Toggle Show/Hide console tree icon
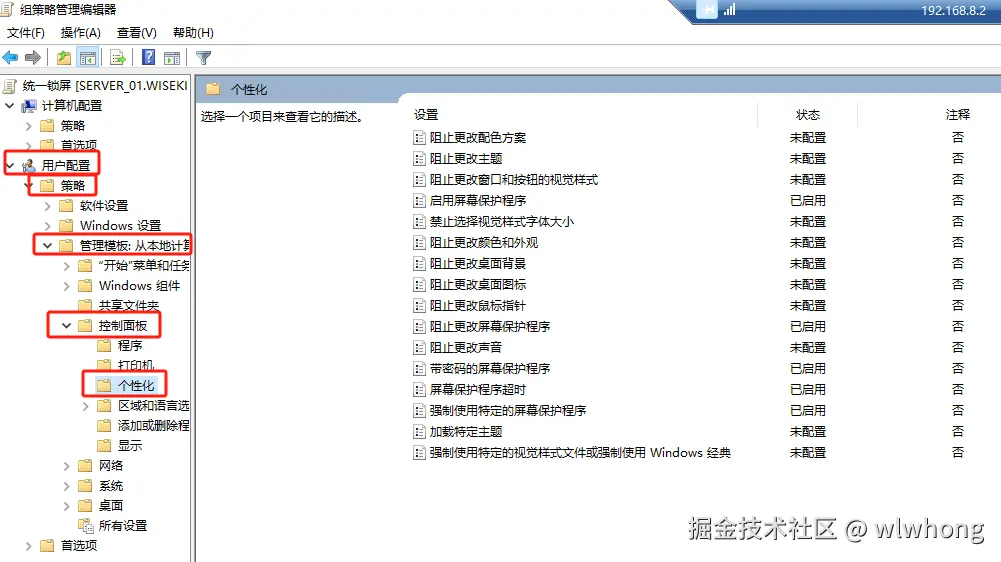 (87, 58)
